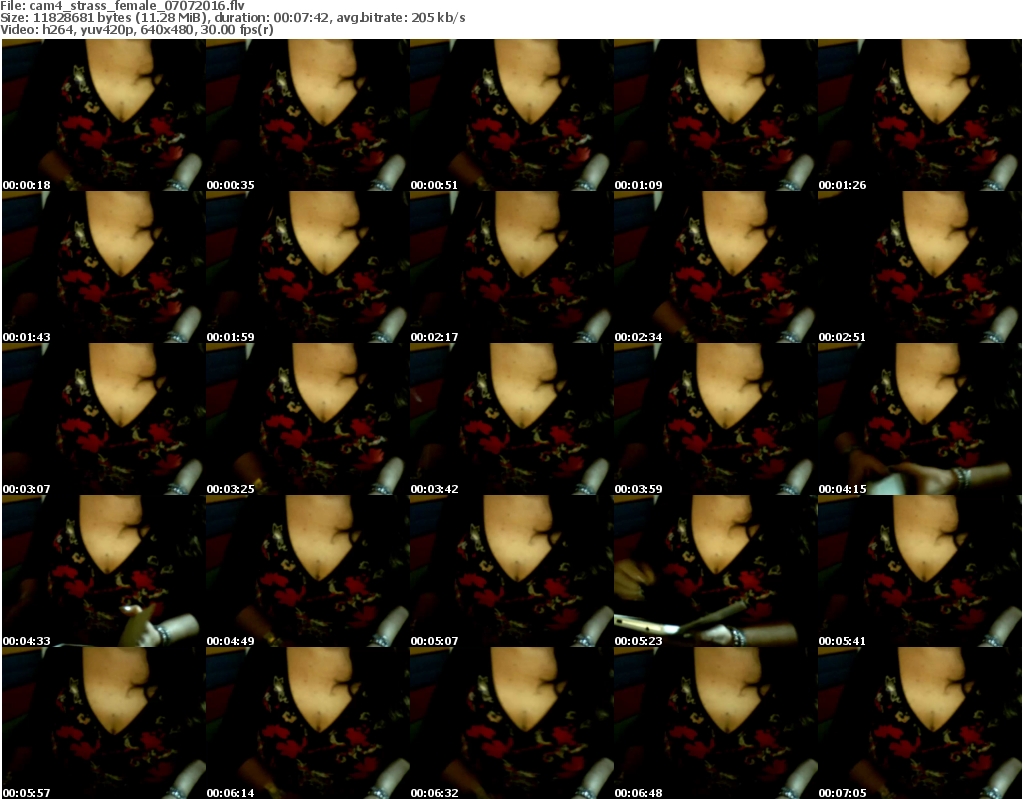Viewport: 1024px width, 799px height.
Task: Select the 00:05:57 frame
Action: tap(103, 723)
